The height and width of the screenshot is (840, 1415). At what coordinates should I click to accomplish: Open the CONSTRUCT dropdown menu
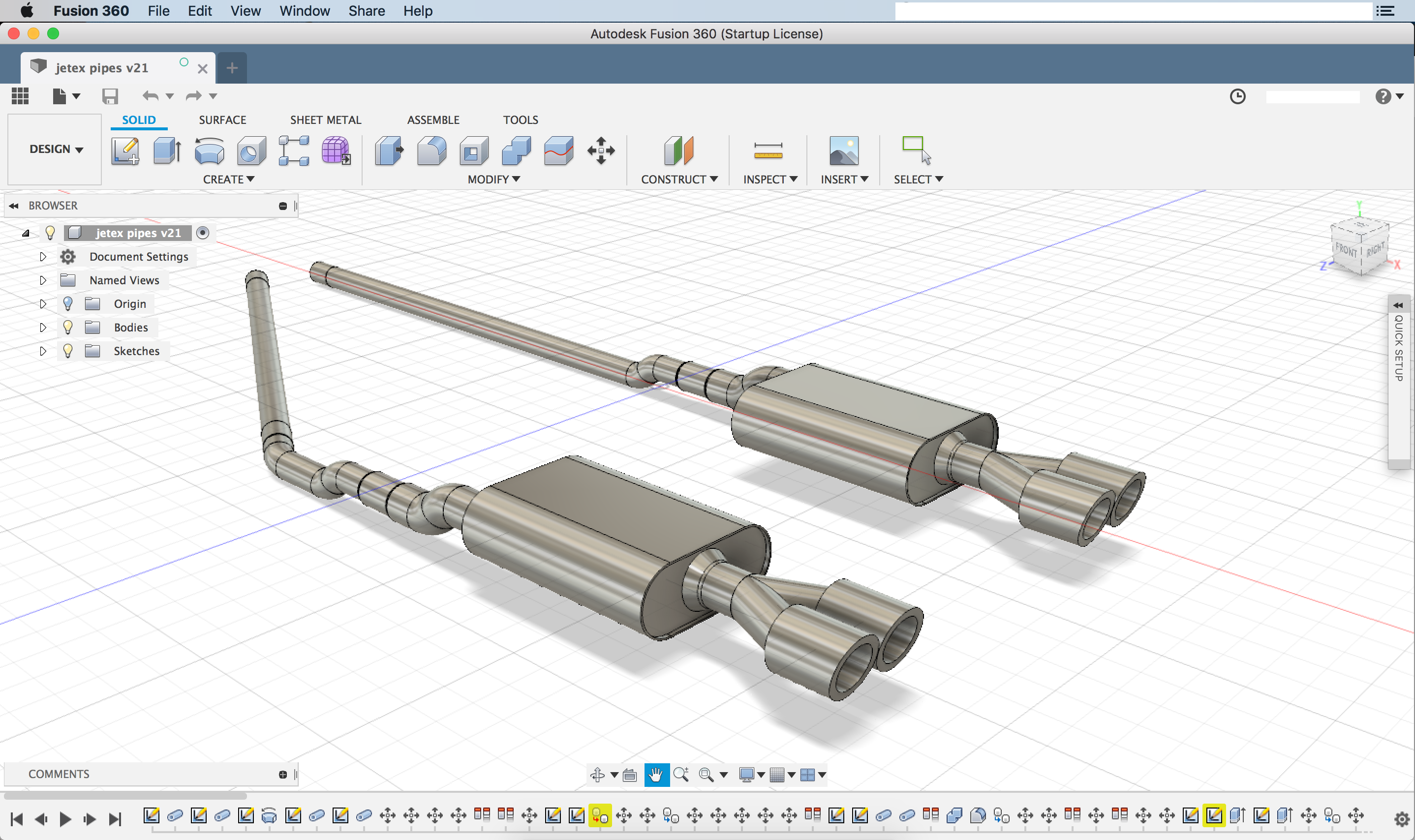click(679, 180)
